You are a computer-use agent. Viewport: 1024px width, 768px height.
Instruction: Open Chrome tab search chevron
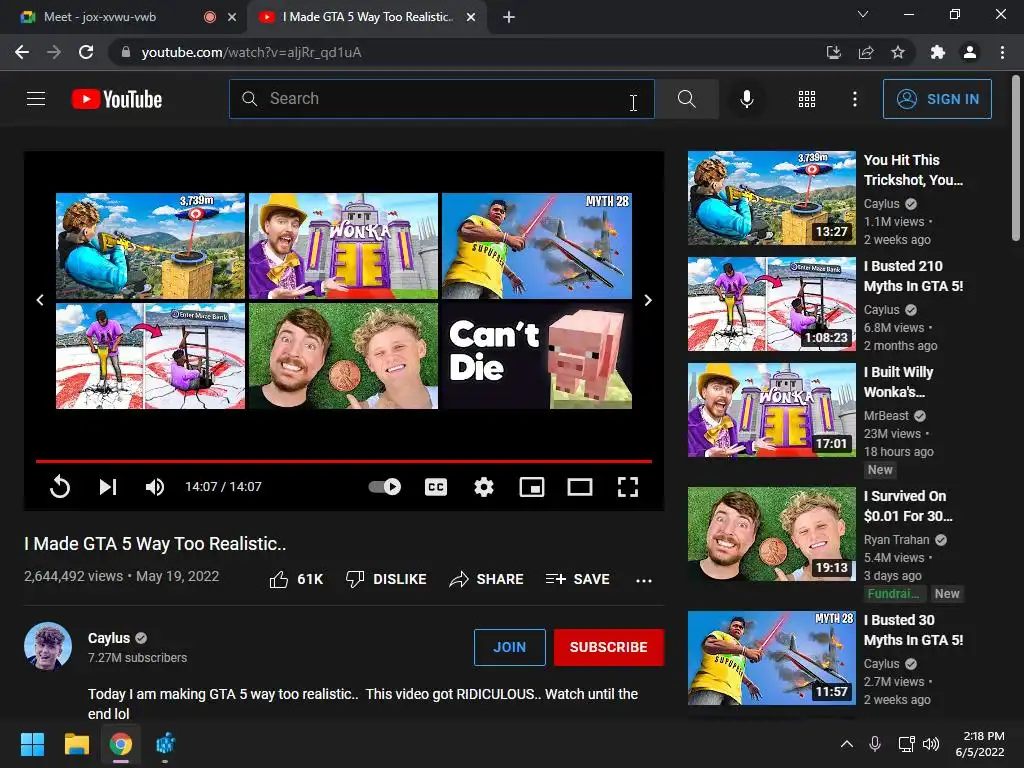pos(863,14)
